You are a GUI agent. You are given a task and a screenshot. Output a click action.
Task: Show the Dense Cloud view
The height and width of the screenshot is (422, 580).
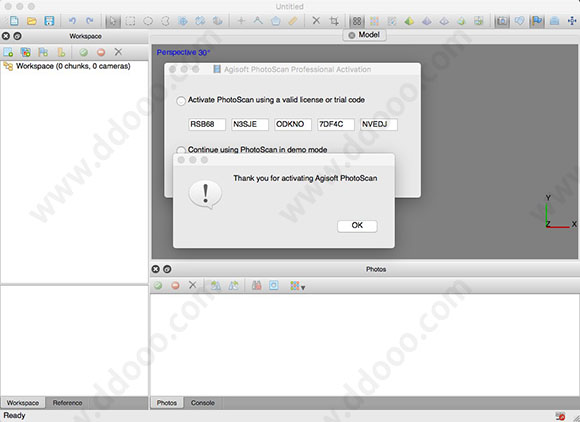point(374,21)
